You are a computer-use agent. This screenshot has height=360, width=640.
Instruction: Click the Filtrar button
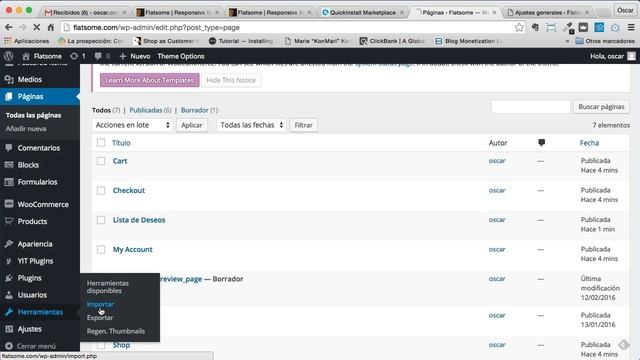[303, 125]
